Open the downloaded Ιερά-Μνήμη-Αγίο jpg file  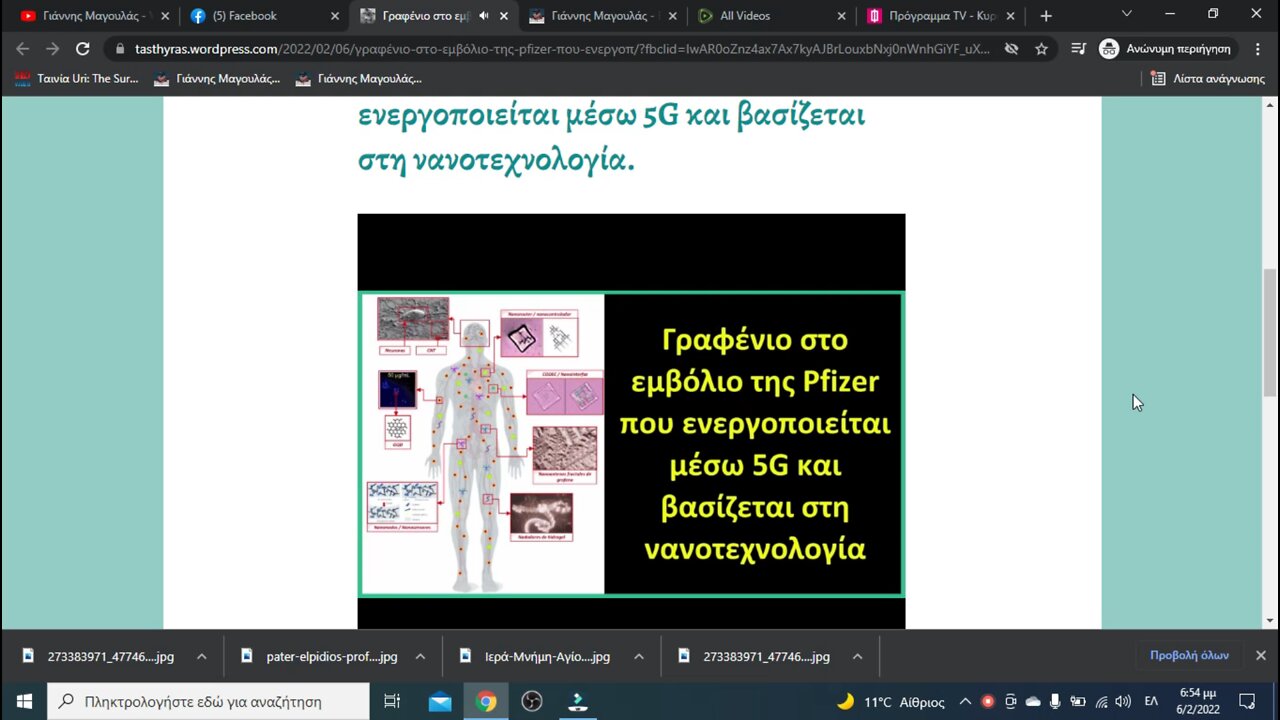535,656
